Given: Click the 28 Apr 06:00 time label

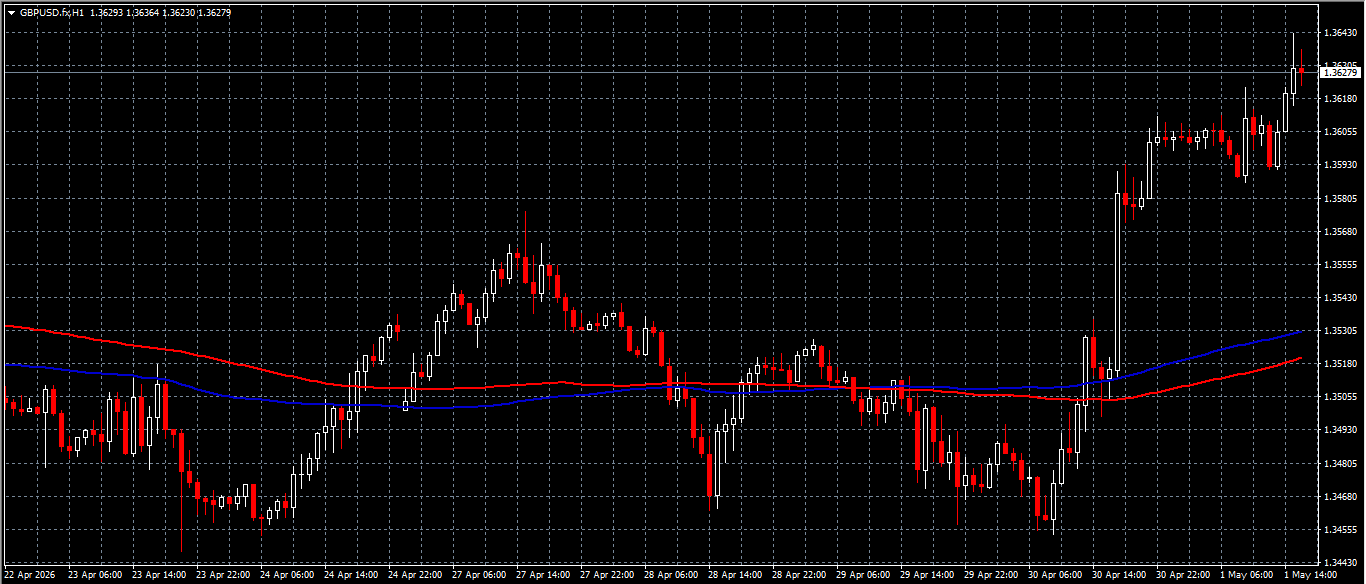Looking at the screenshot, I should pyautogui.click(x=672, y=576).
